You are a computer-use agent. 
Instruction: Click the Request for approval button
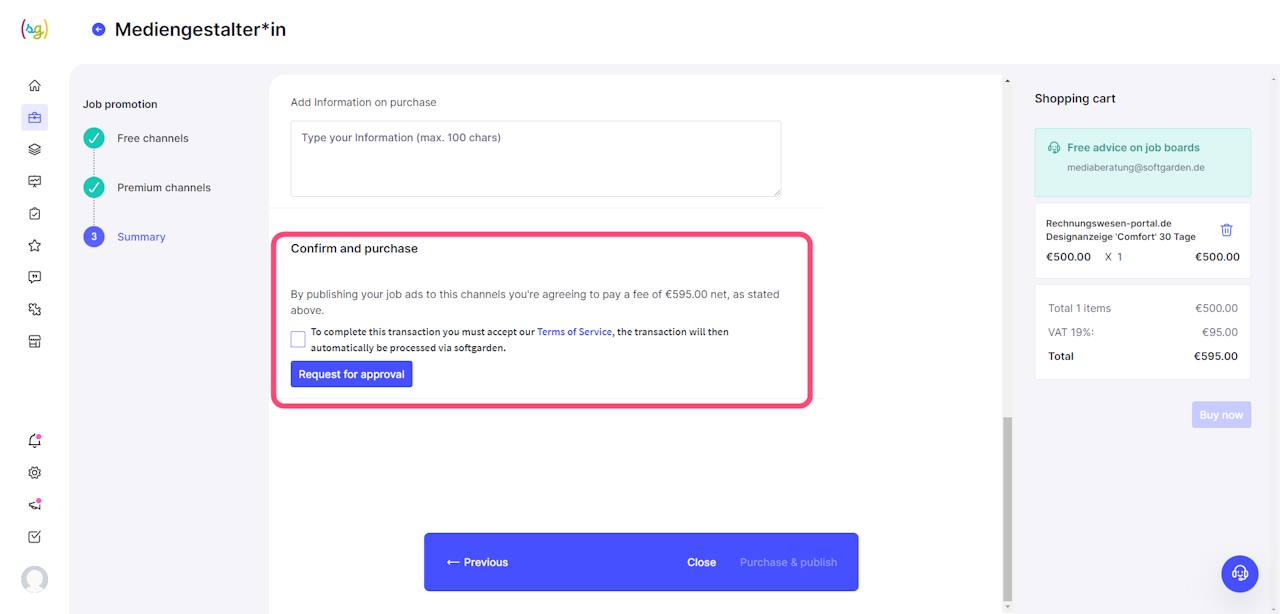click(351, 374)
